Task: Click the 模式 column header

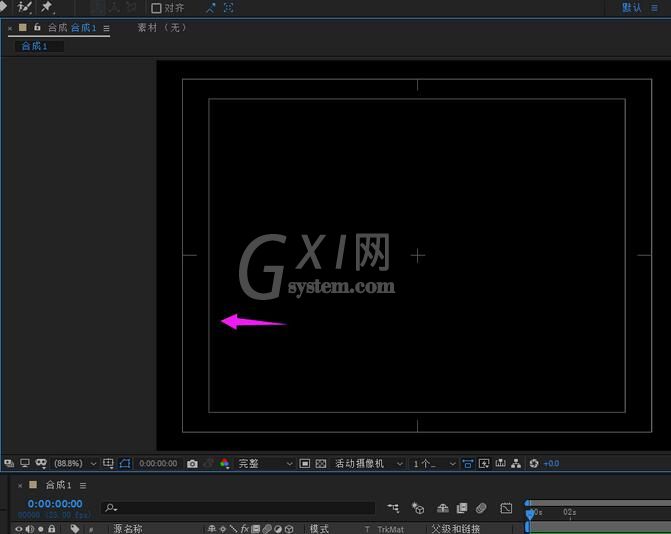Action: coord(319,529)
